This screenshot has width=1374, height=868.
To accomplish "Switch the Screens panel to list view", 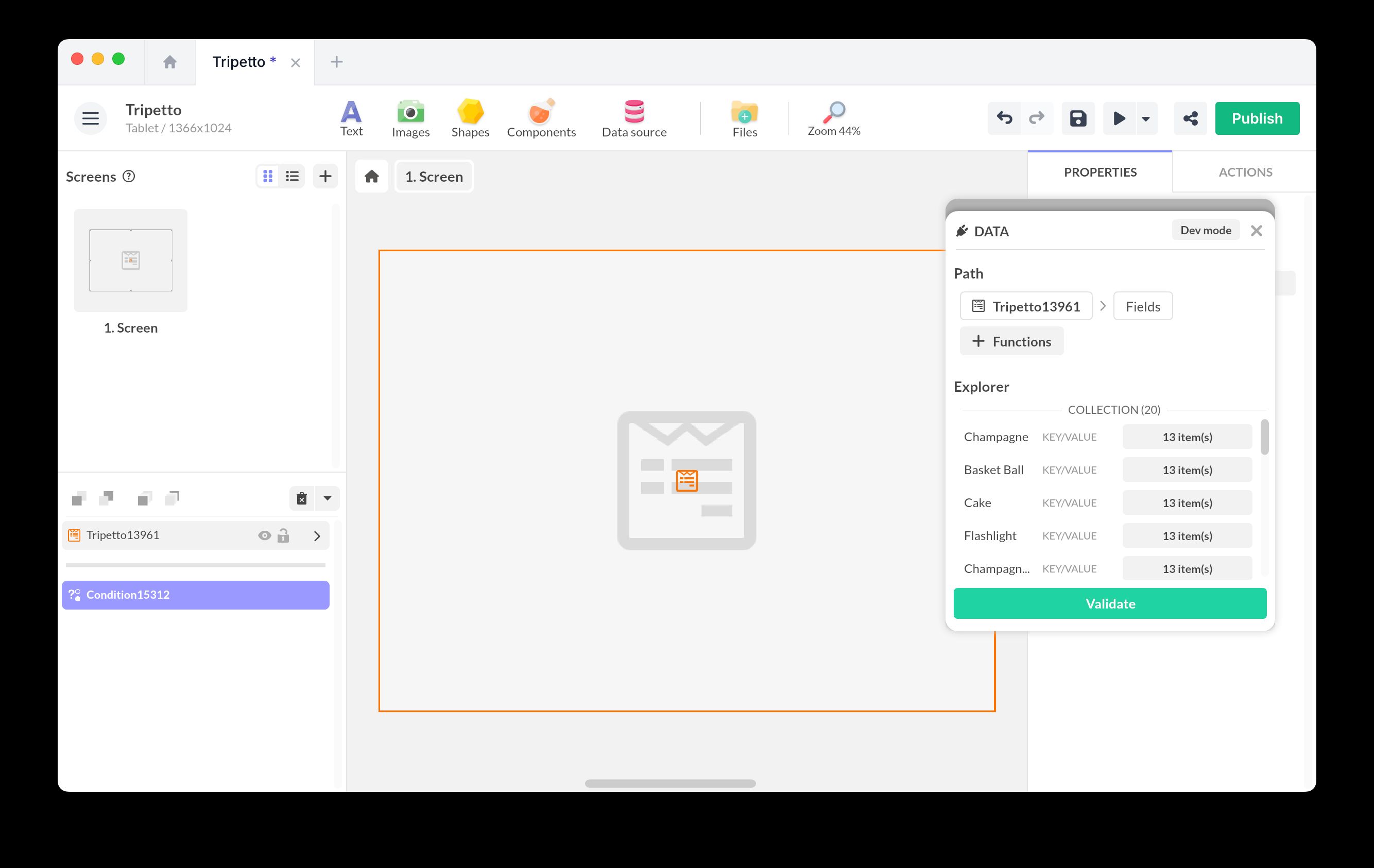I will click(292, 176).
